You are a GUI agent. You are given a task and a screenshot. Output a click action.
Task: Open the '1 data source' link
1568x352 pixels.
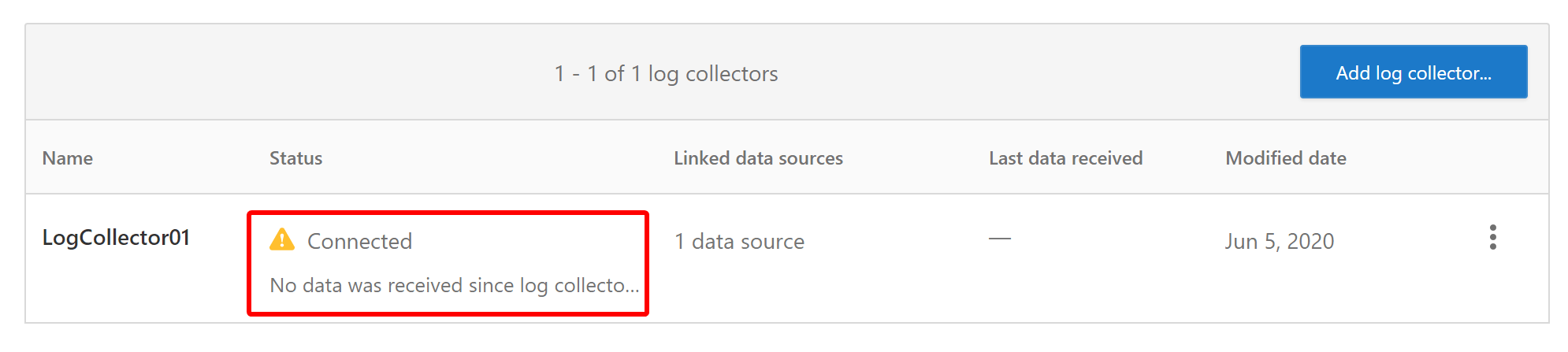pyautogui.click(x=740, y=241)
